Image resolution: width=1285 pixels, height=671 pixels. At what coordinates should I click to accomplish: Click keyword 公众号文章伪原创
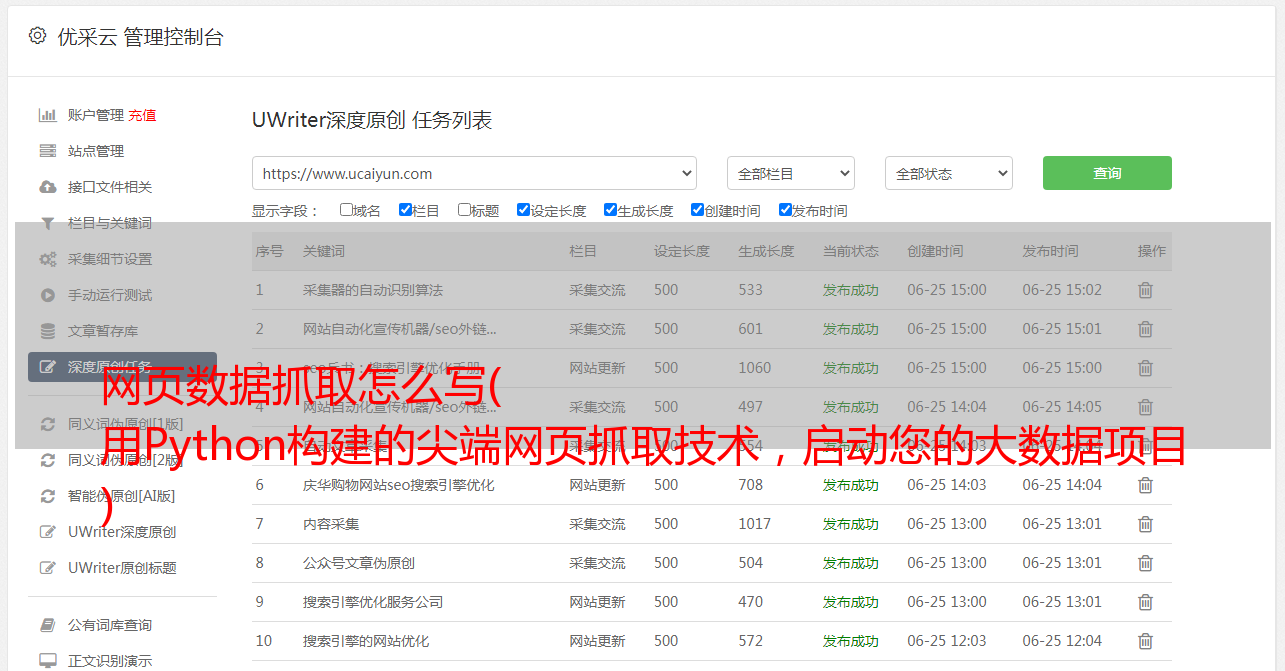point(359,563)
